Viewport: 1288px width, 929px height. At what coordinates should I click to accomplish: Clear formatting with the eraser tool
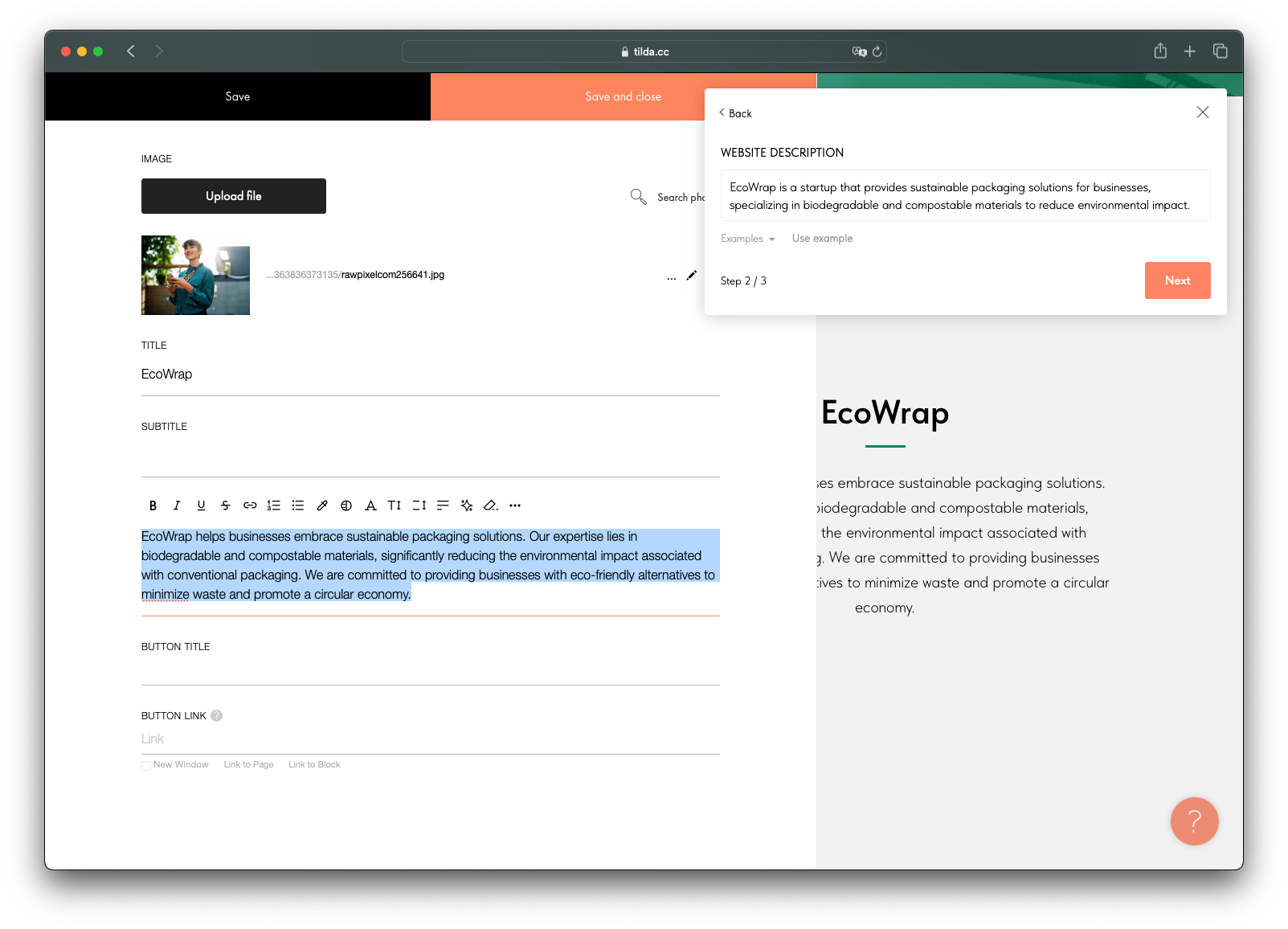click(x=490, y=505)
